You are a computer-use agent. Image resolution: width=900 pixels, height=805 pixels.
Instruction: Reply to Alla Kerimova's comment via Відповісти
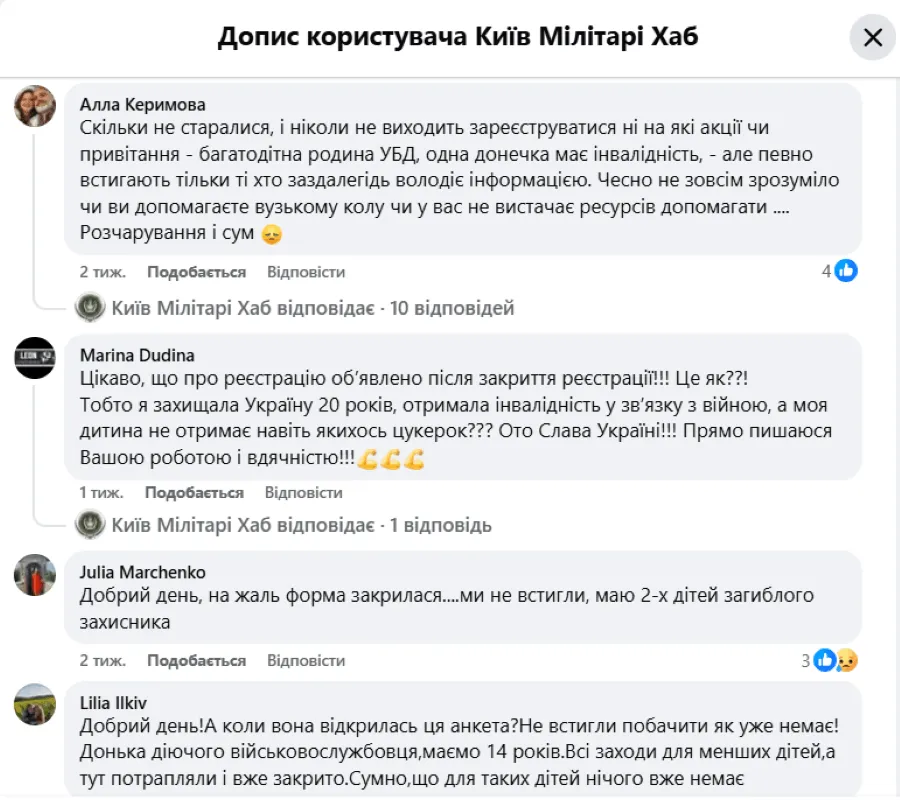(x=305, y=271)
